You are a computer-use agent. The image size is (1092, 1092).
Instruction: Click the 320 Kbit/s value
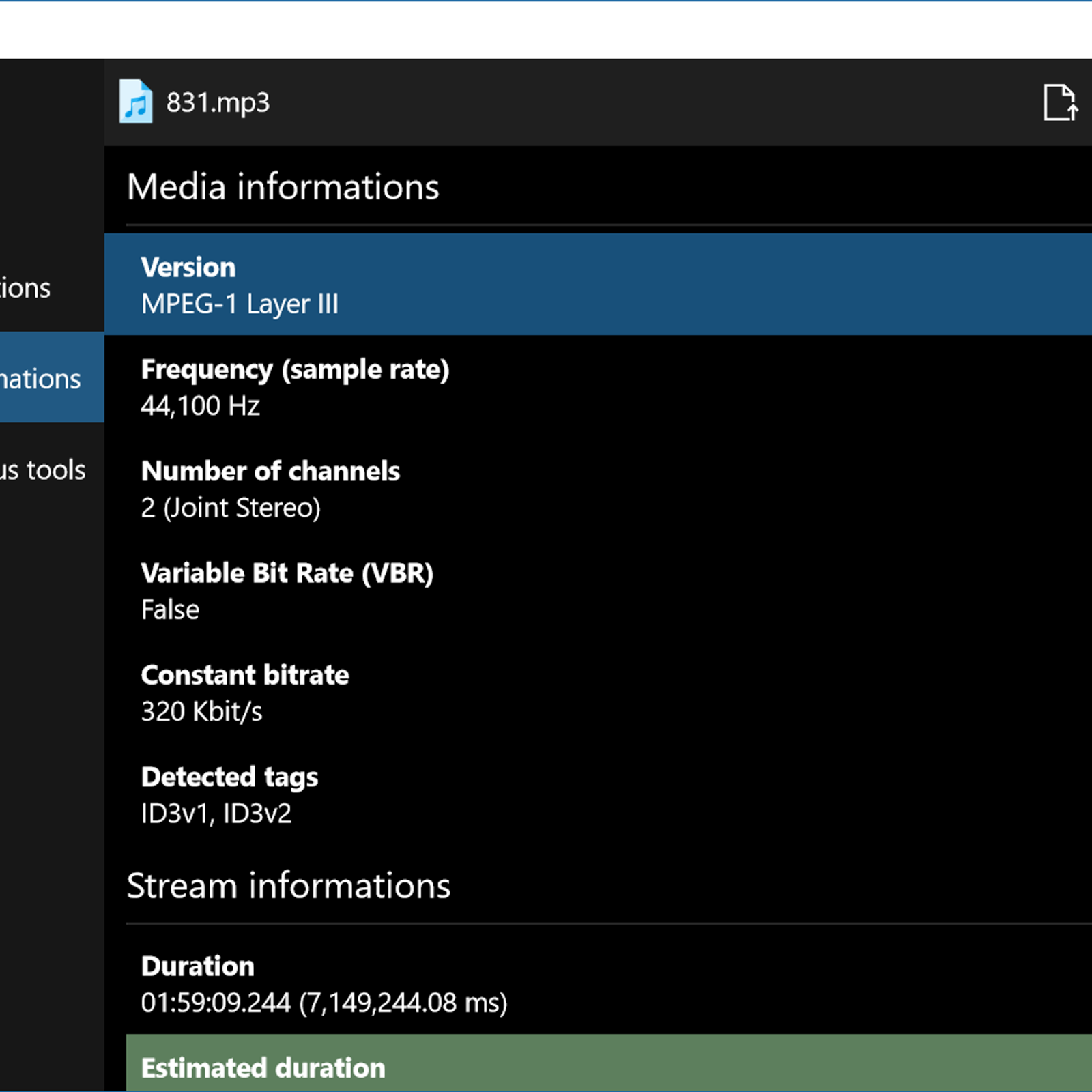coord(201,712)
